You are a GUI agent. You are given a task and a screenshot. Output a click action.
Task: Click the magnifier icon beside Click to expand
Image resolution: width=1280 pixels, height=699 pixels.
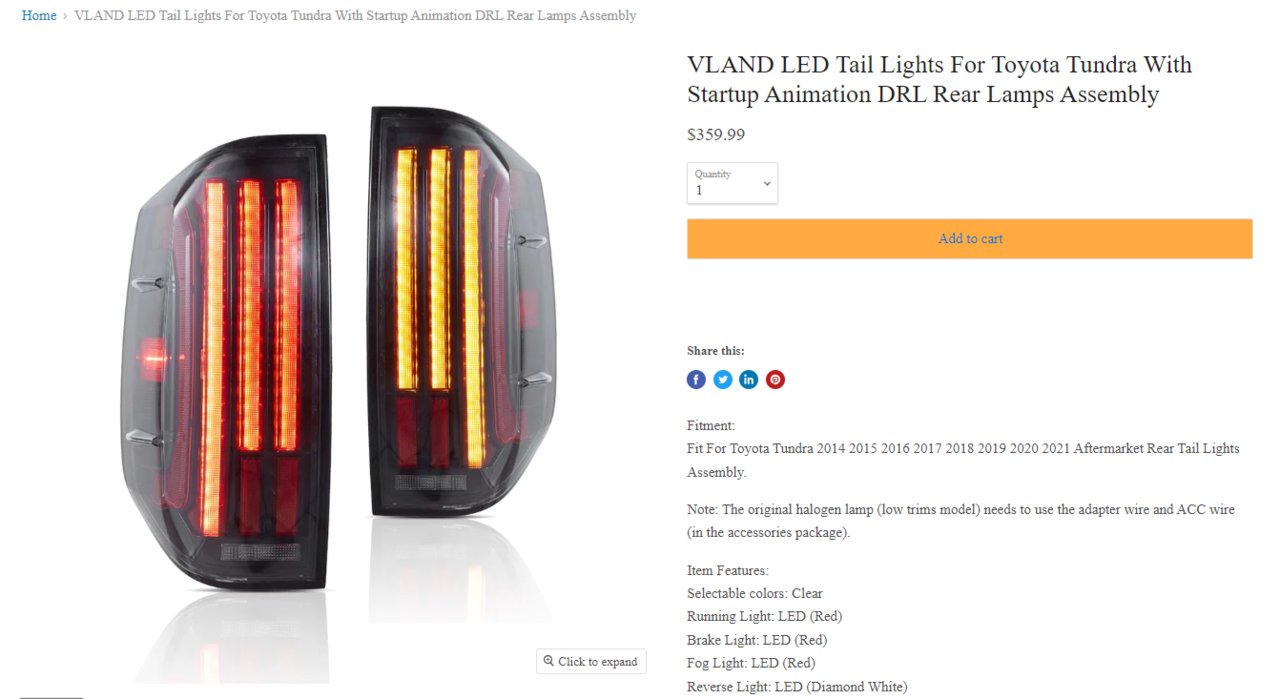coord(548,661)
